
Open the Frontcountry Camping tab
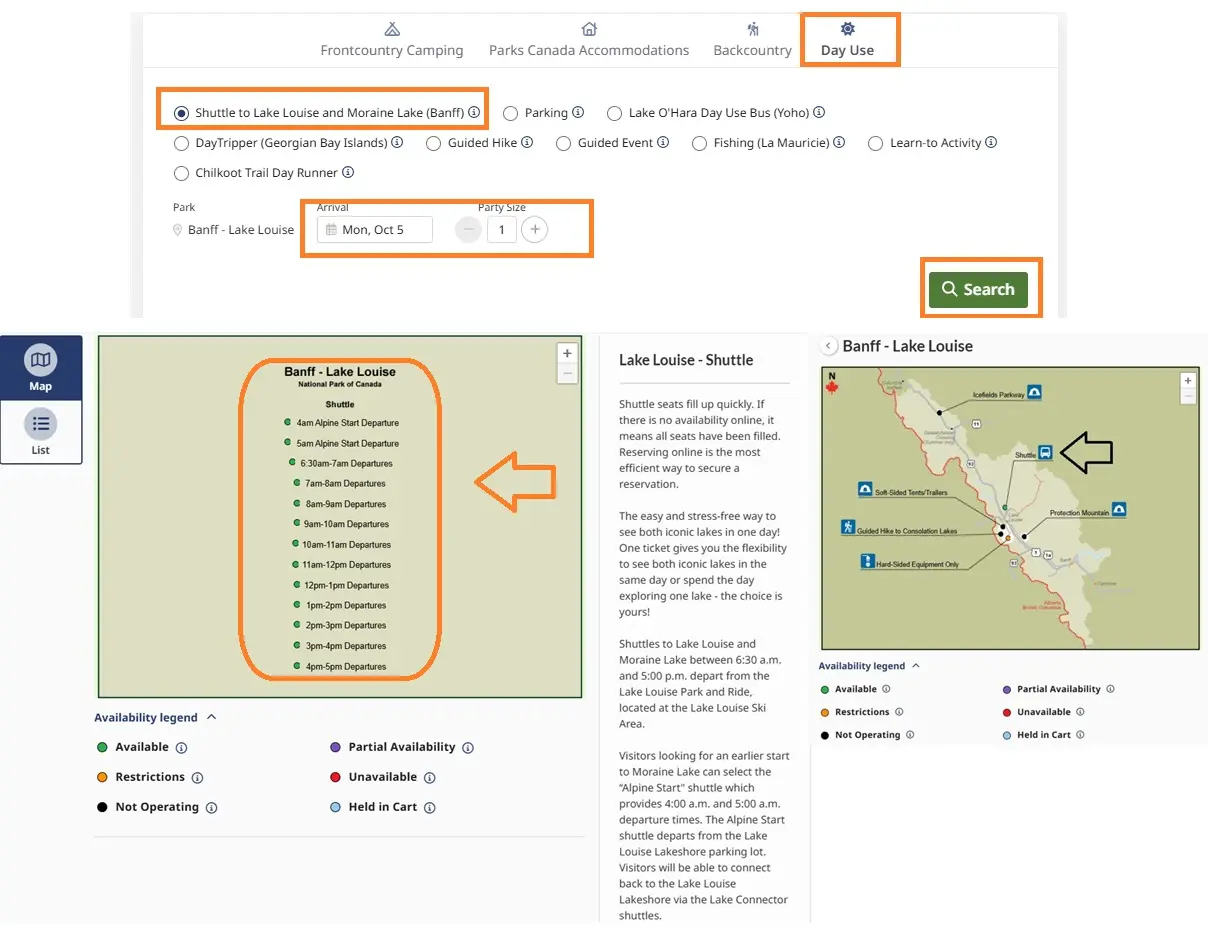coord(392,40)
